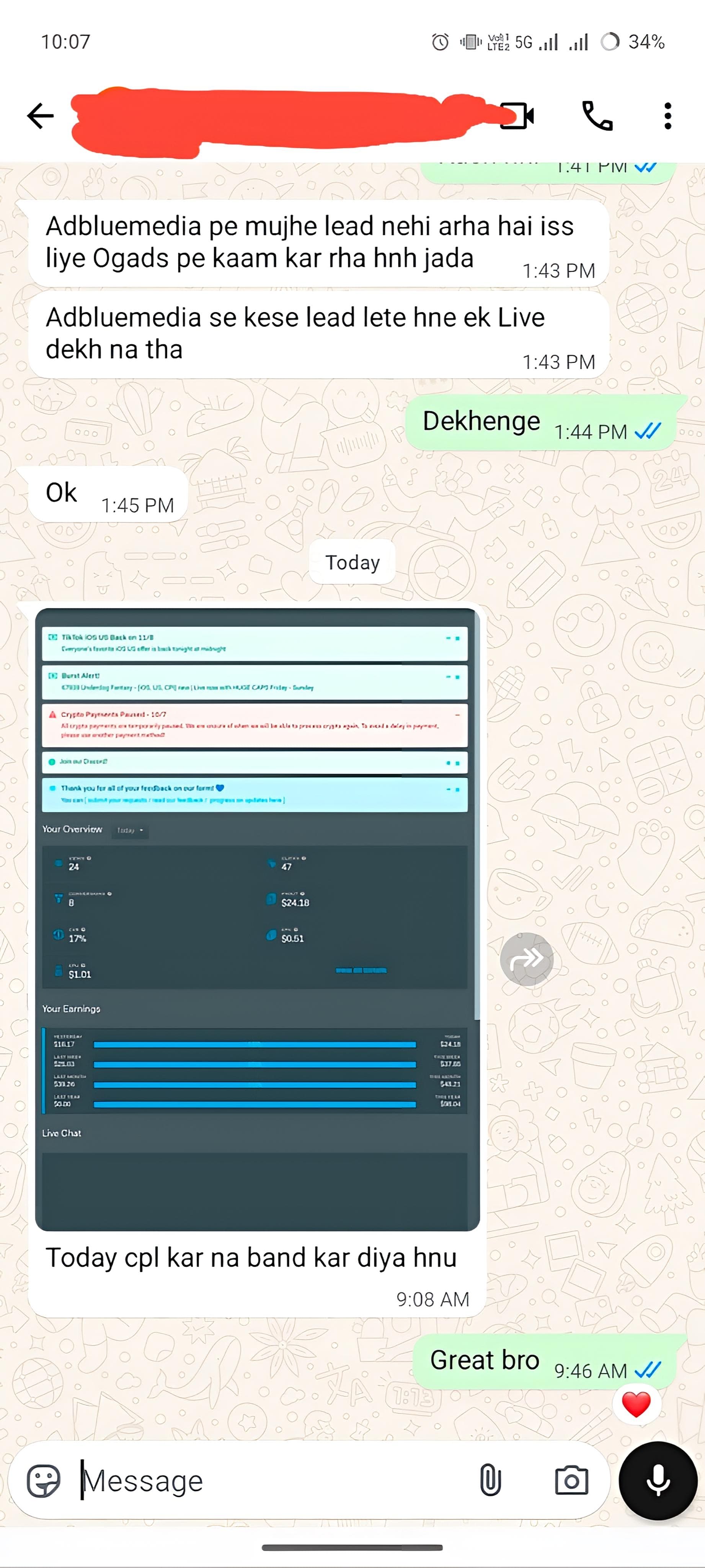Focus the Message input field
The width and height of the screenshot is (705, 1568).
[x=274, y=1480]
